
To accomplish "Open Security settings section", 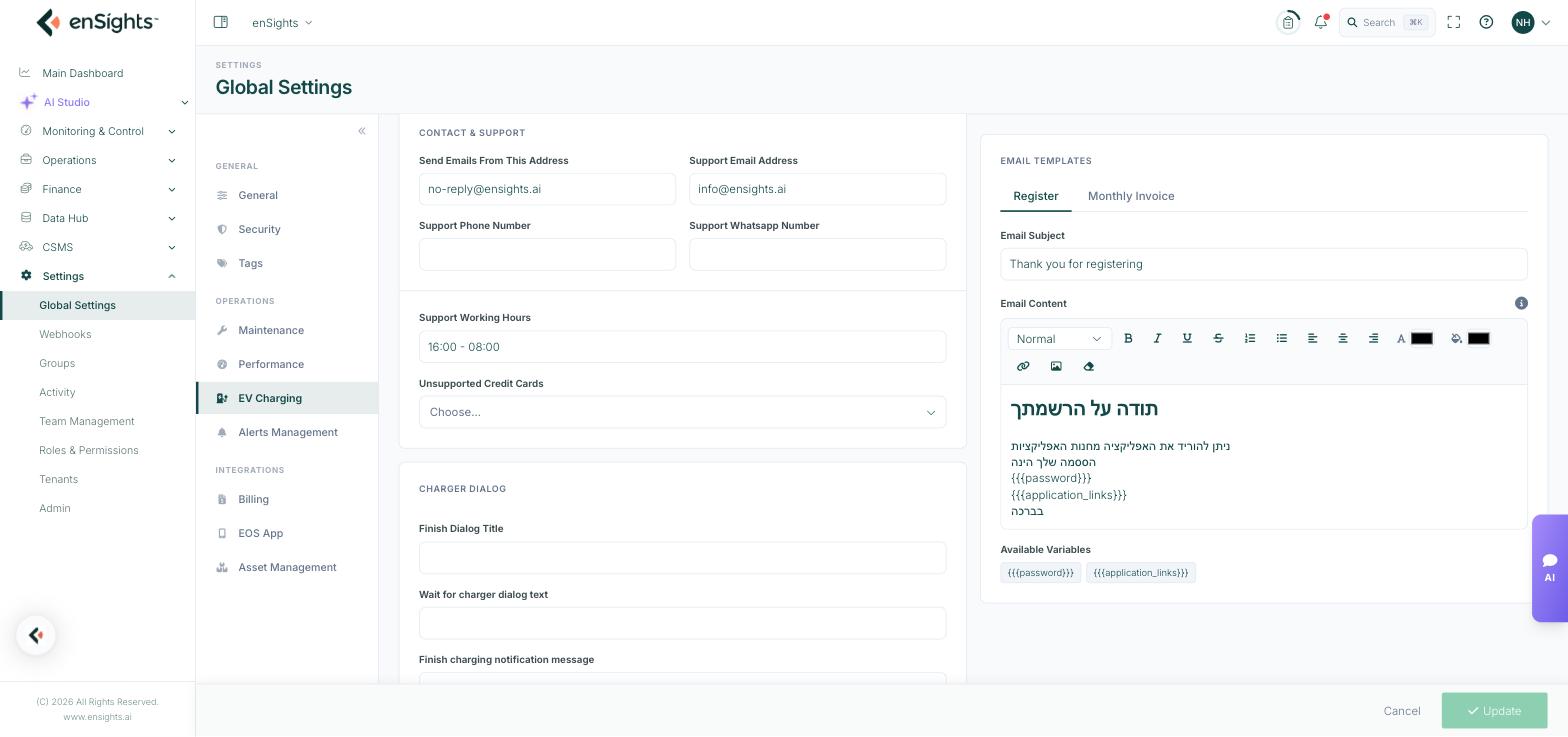I will pos(287,229).
